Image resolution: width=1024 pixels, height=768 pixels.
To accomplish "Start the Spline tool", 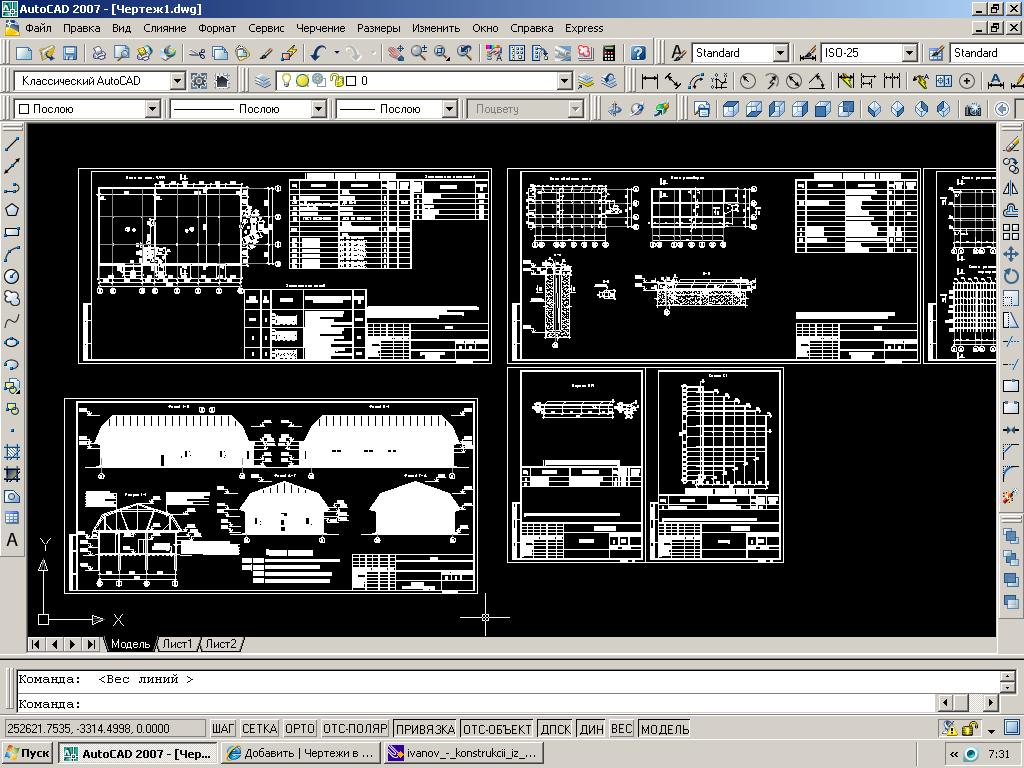I will tap(12, 321).
